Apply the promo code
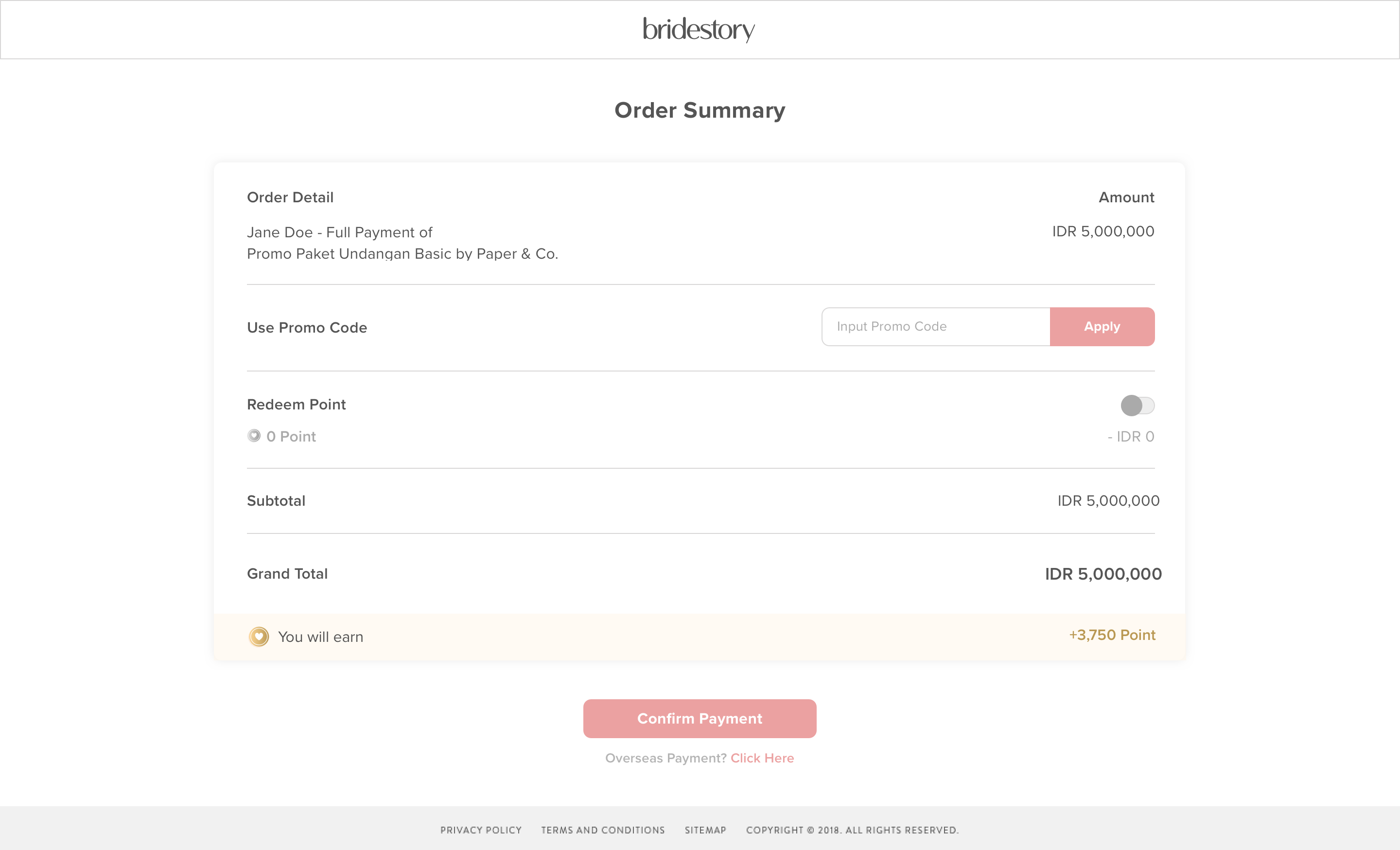Viewport: 1400px width, 850px height. 1102,327
